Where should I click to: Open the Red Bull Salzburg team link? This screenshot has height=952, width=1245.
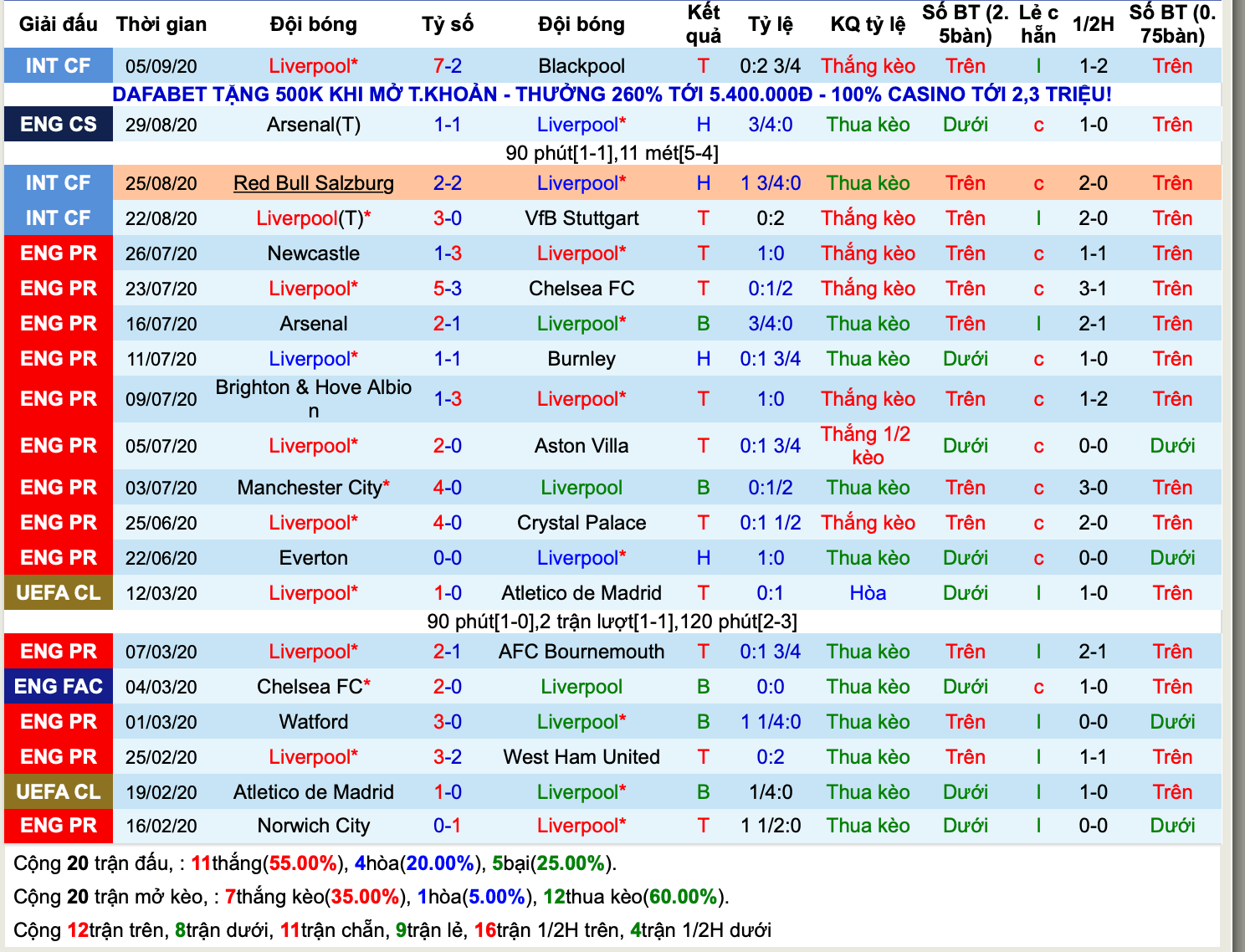click(314, 183)
